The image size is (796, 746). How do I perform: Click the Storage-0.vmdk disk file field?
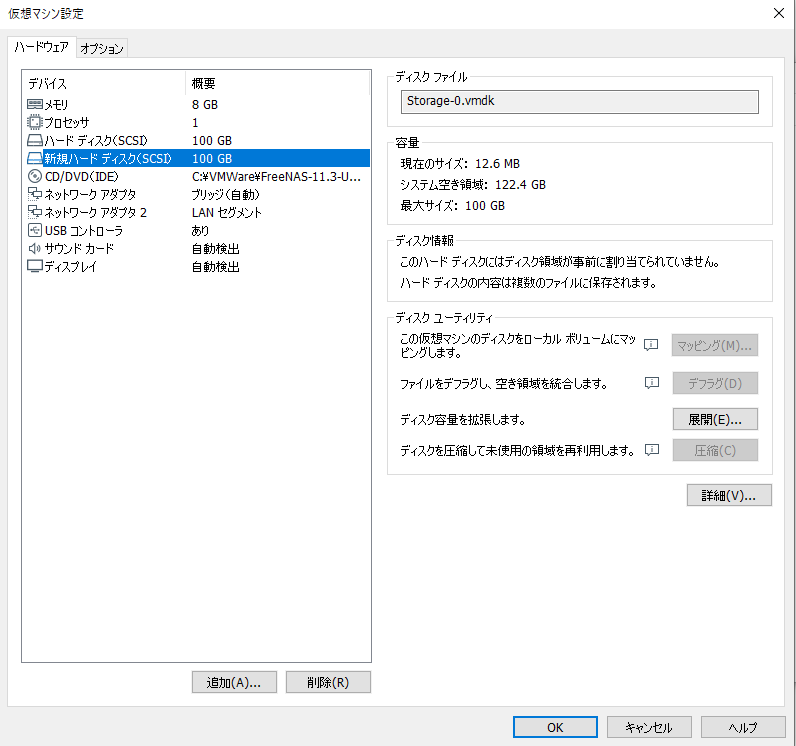click(x=579, y=101)
